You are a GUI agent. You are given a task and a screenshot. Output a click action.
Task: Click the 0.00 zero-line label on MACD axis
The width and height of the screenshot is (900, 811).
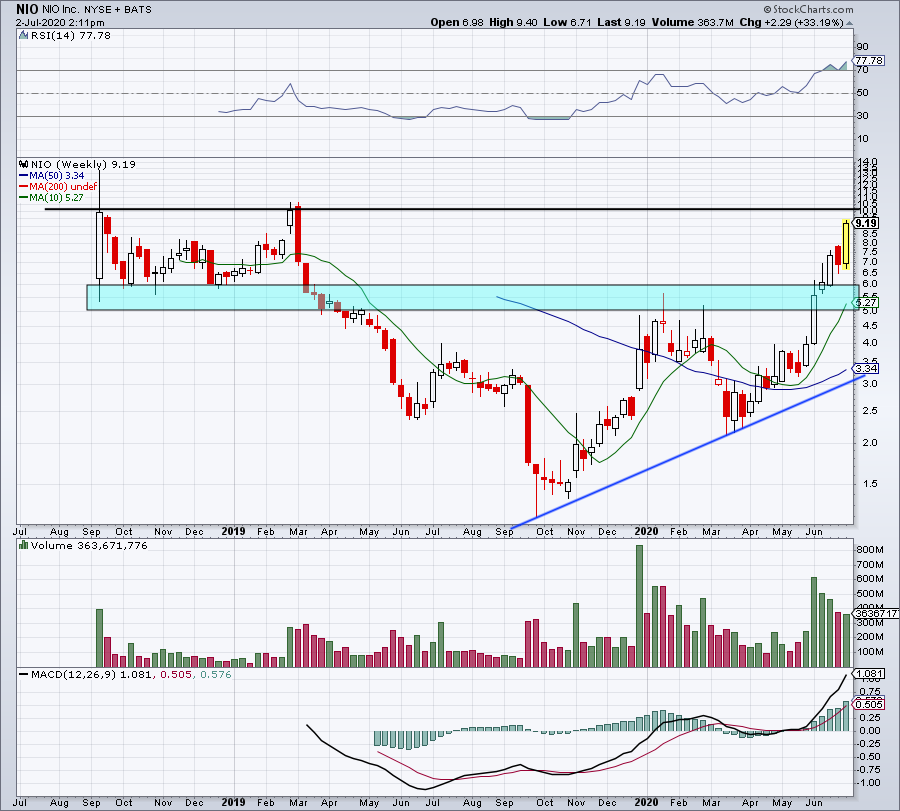click(x=871, y=731)
